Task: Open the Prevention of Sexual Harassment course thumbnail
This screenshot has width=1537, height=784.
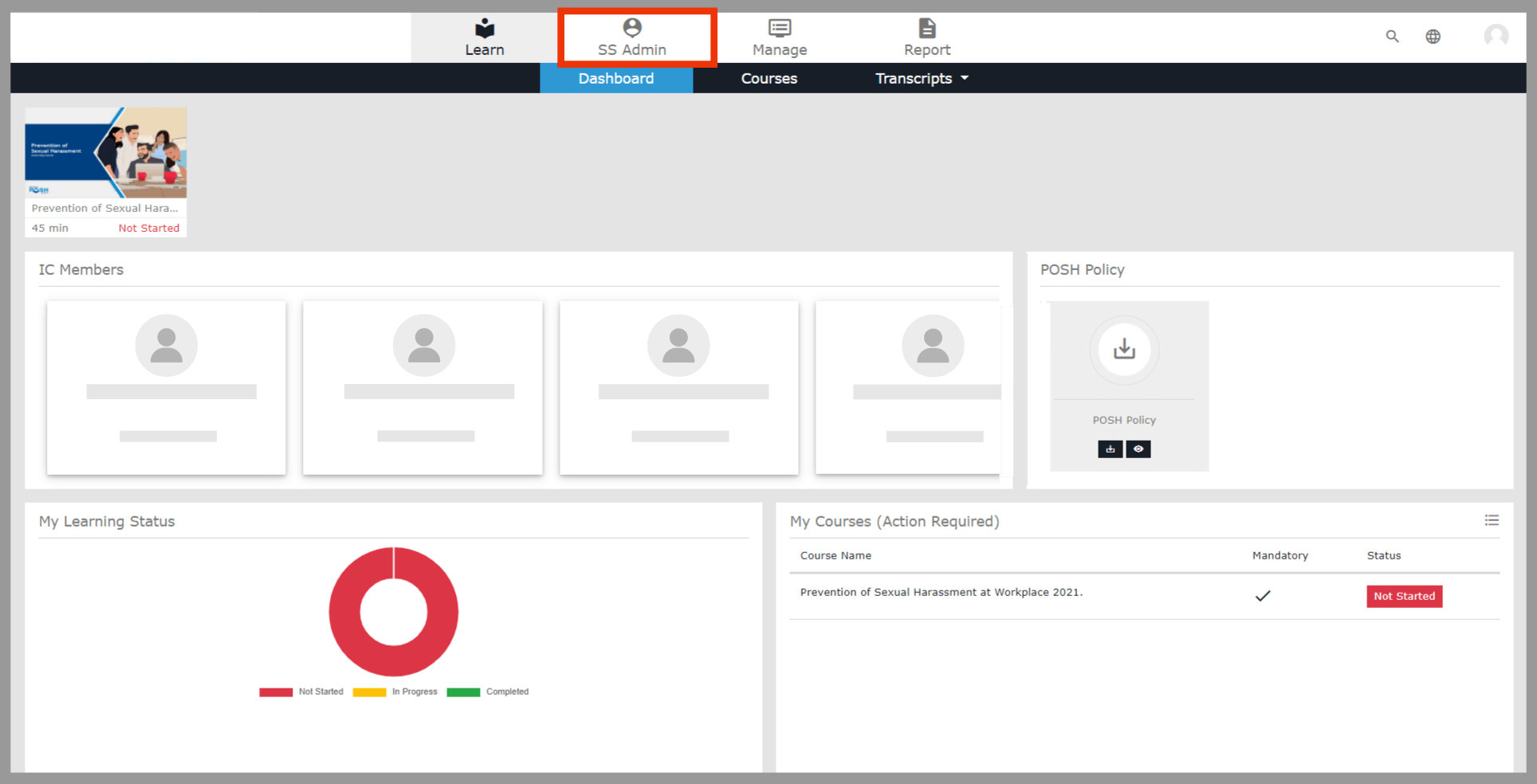Action: coord(106,153)
